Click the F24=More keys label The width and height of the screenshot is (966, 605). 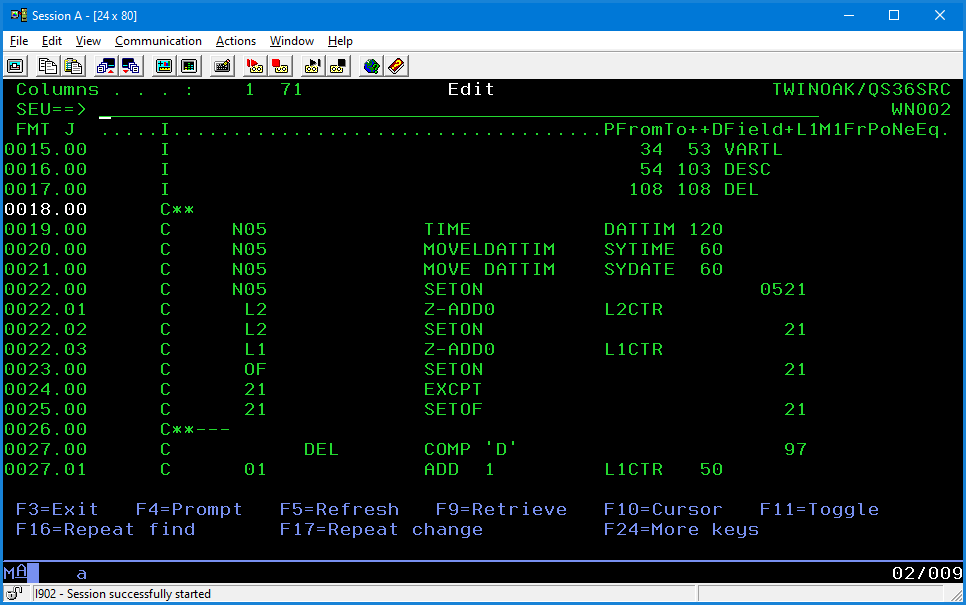pyautogui.click(x=681, y=529)
